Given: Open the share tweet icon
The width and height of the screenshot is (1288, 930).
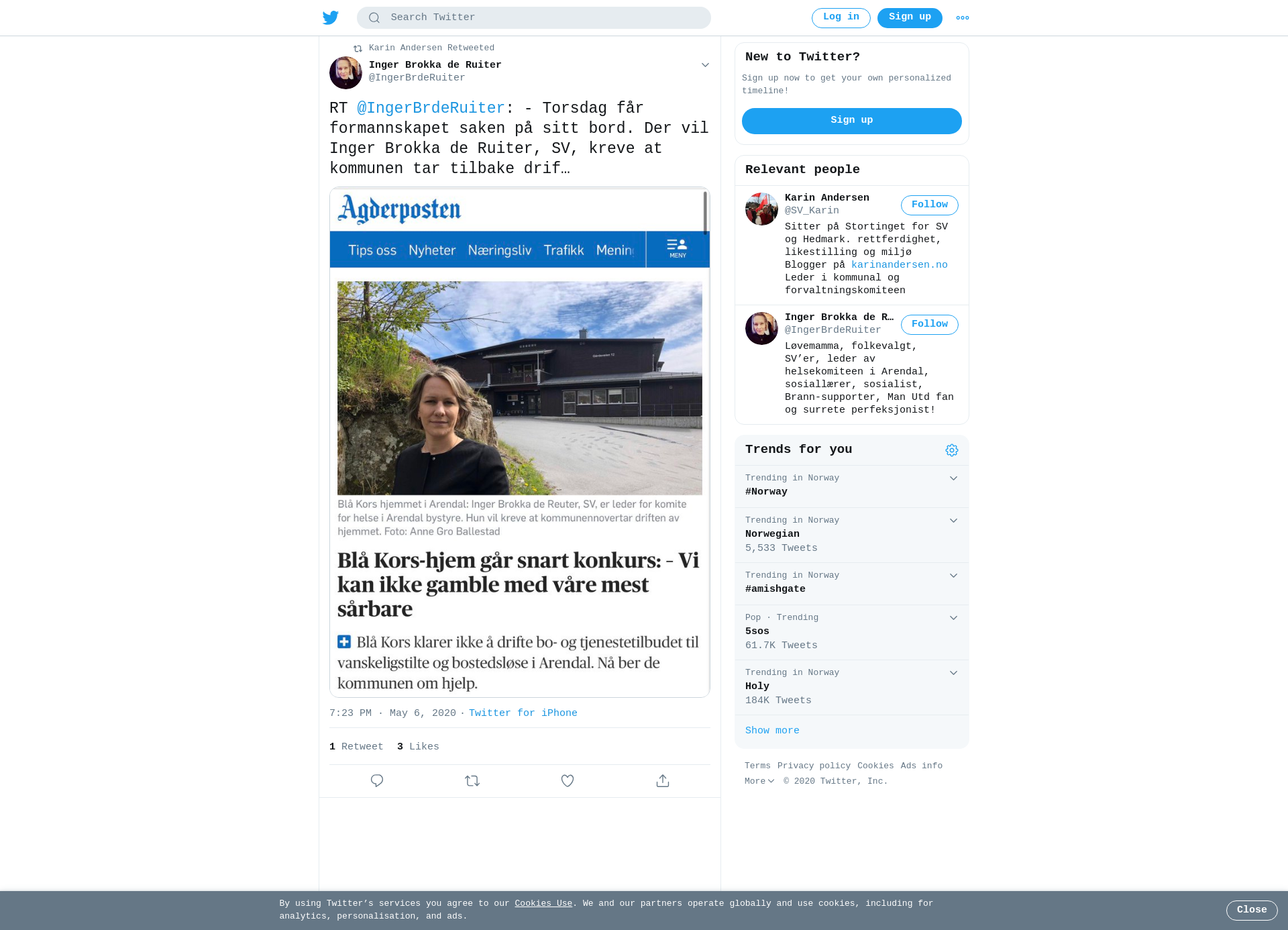Looking at the screenshot, I should (x=663, y=781).
